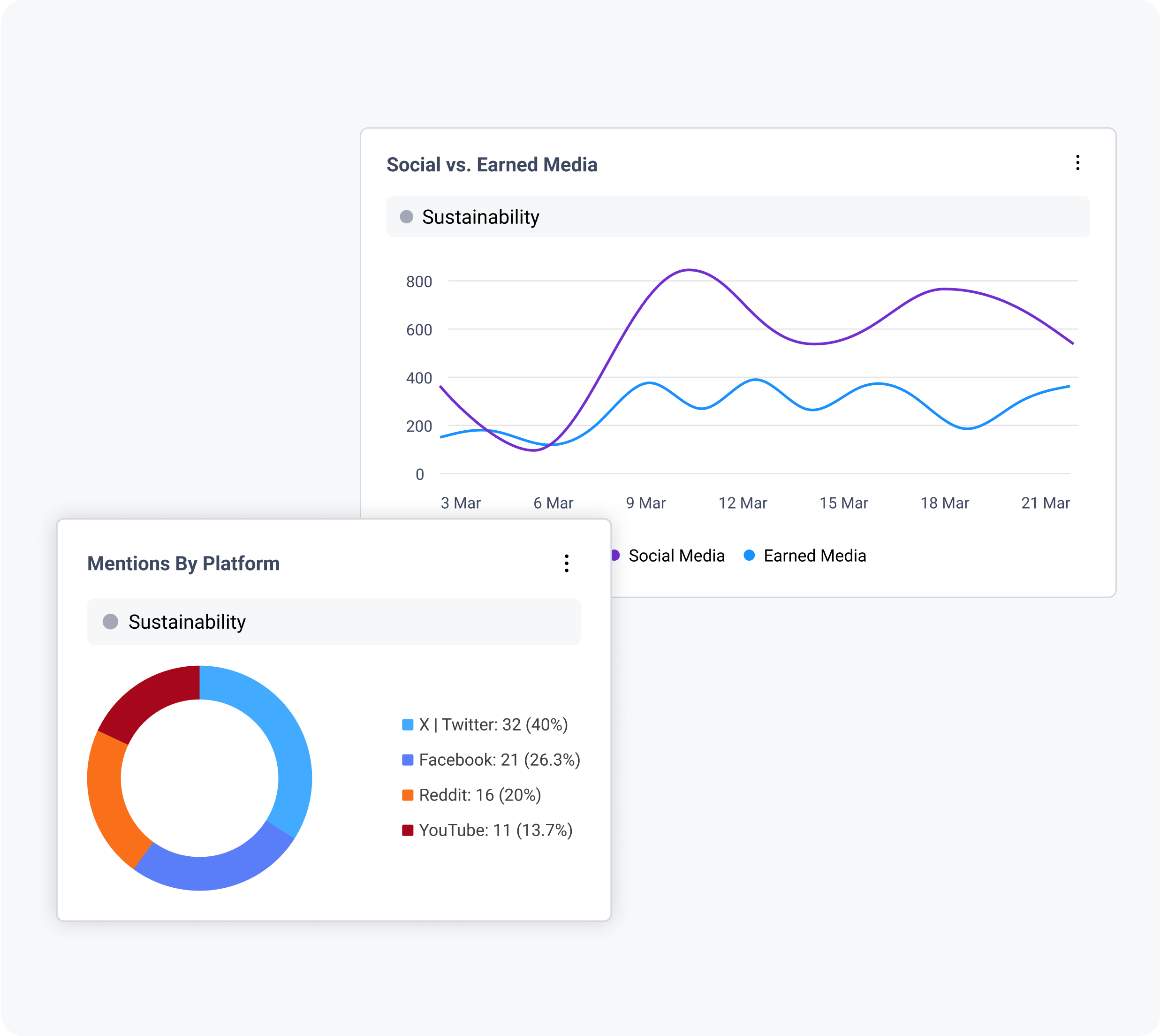The image size is (1160, 1036).
Task: Open the kebab menu on Social vs. Earned Media card
Action: [1077, 164]
